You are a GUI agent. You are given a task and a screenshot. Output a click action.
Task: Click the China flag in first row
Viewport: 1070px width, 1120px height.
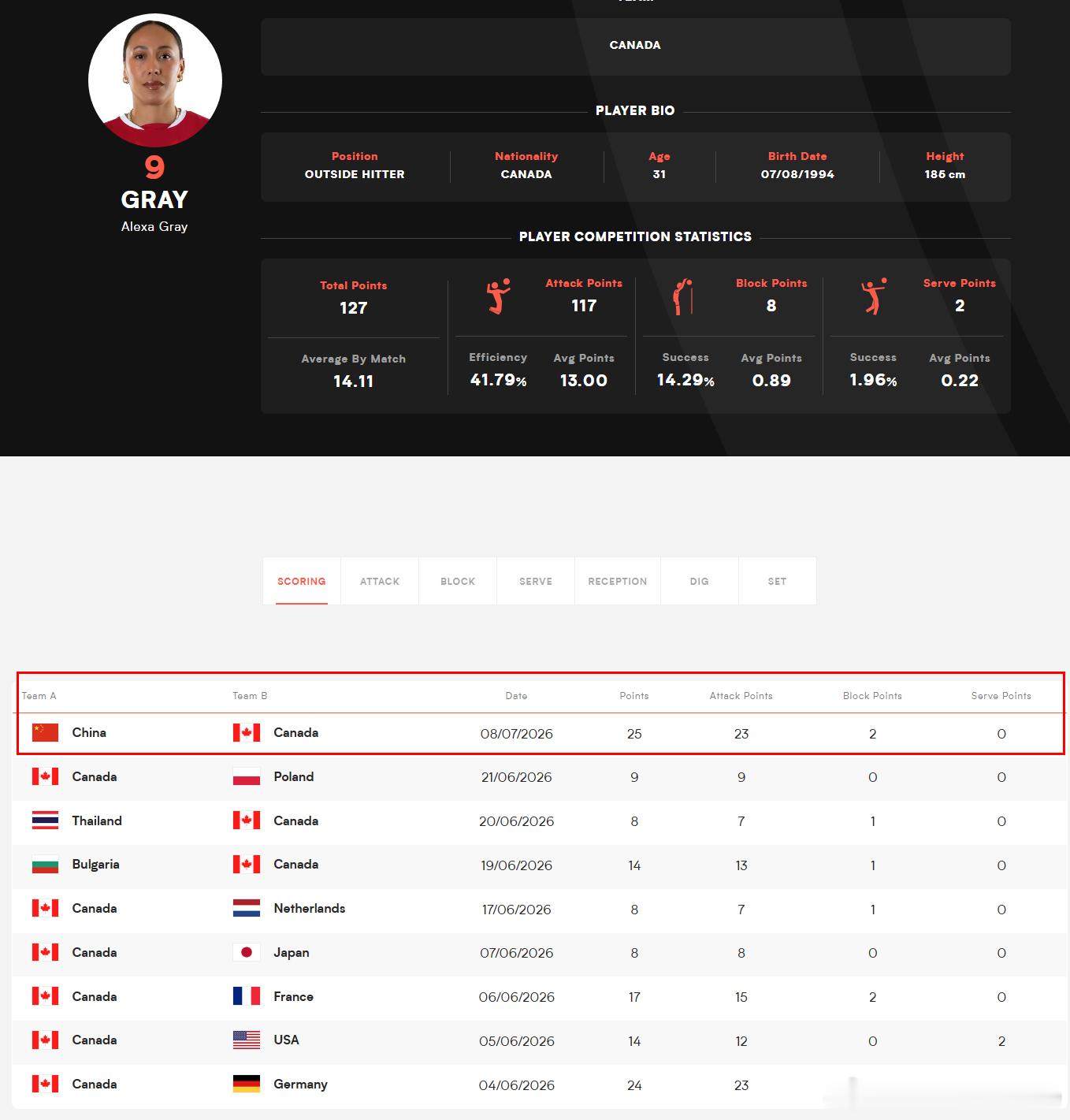[x=45, y=732]
